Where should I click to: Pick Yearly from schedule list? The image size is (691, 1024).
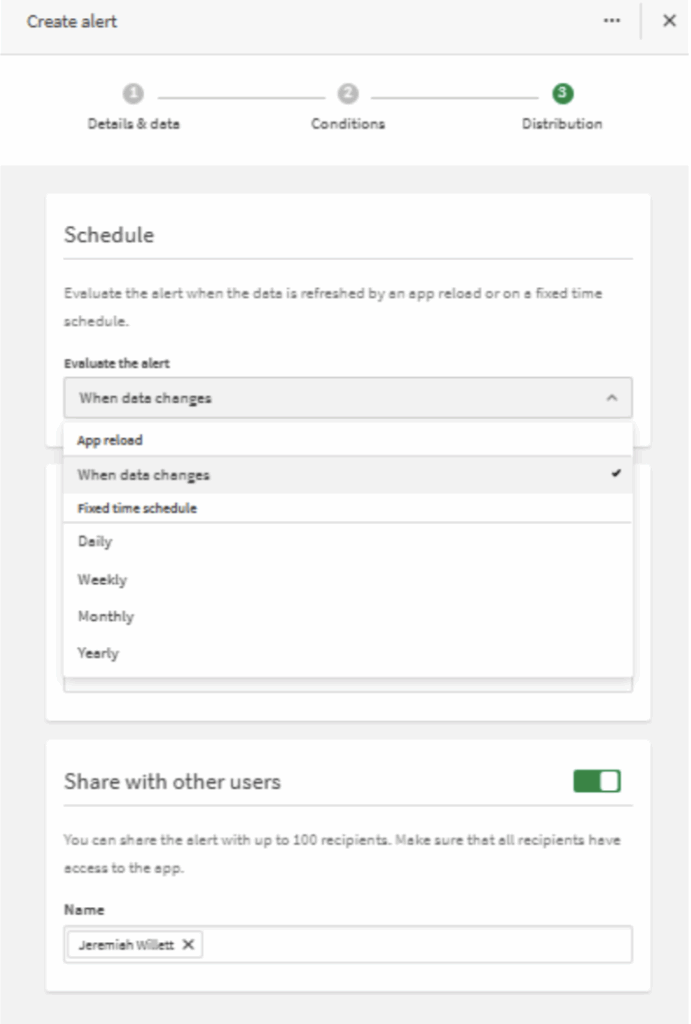click(x=98, y=653)
